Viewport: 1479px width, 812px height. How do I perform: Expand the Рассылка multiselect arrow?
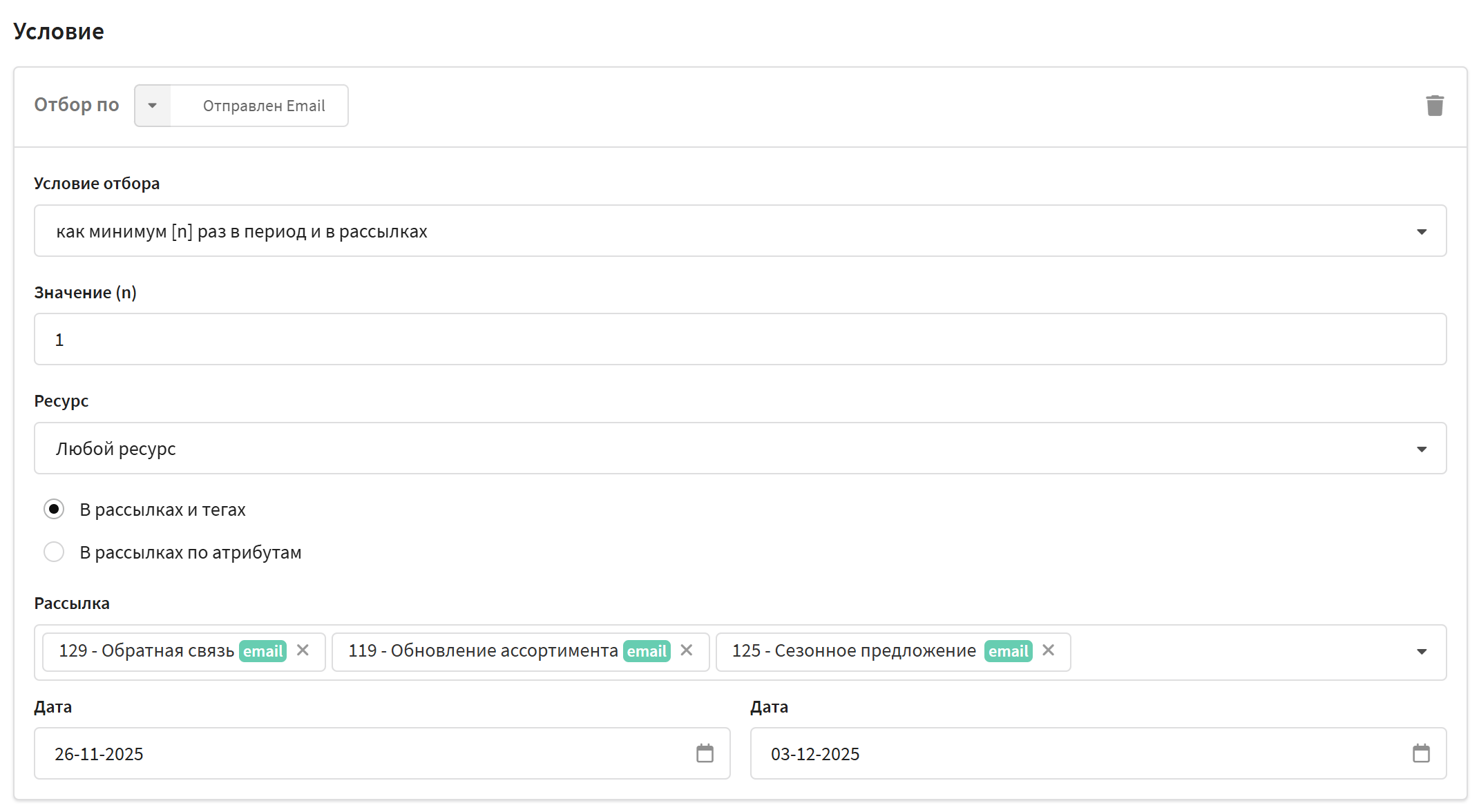coord(1421,652)
